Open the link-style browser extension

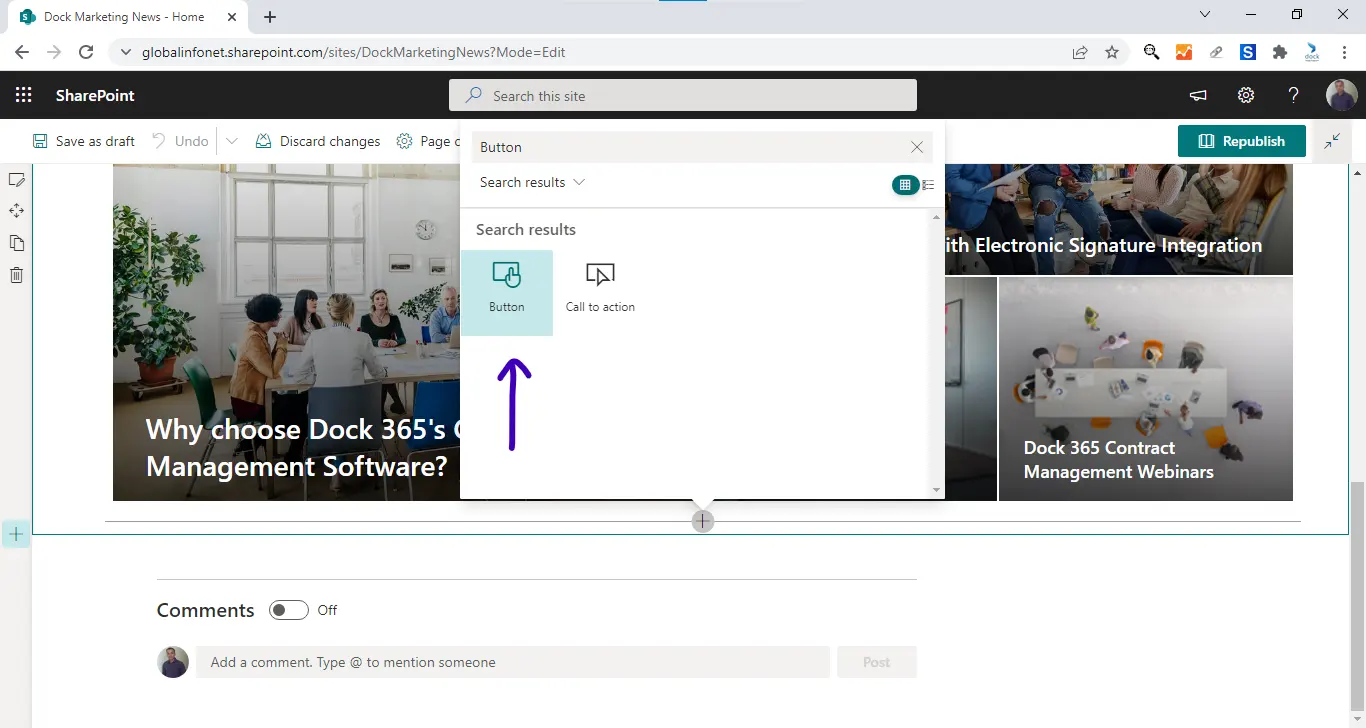[x=1216, y=52]
